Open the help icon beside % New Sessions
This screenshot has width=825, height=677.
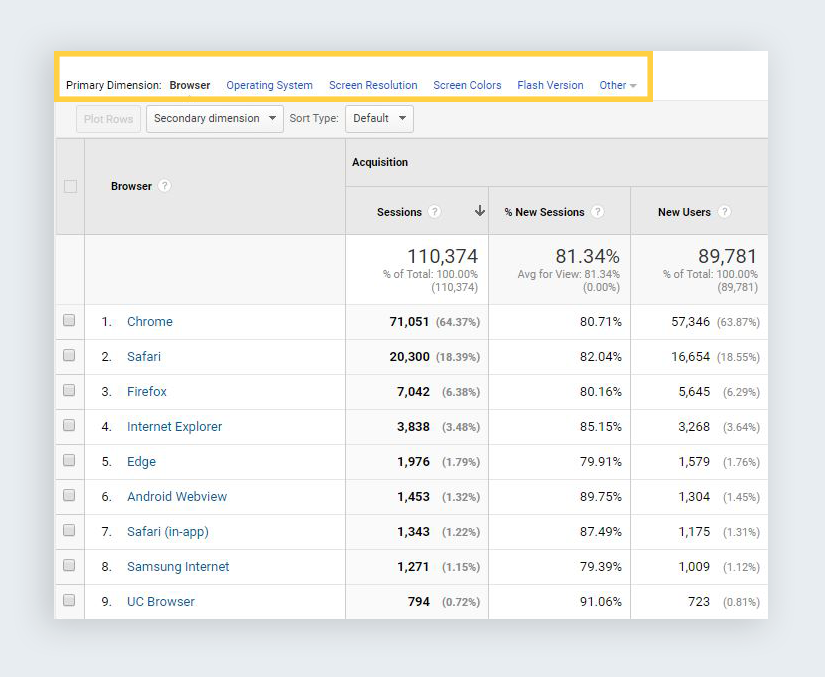(x=597, y=211)
